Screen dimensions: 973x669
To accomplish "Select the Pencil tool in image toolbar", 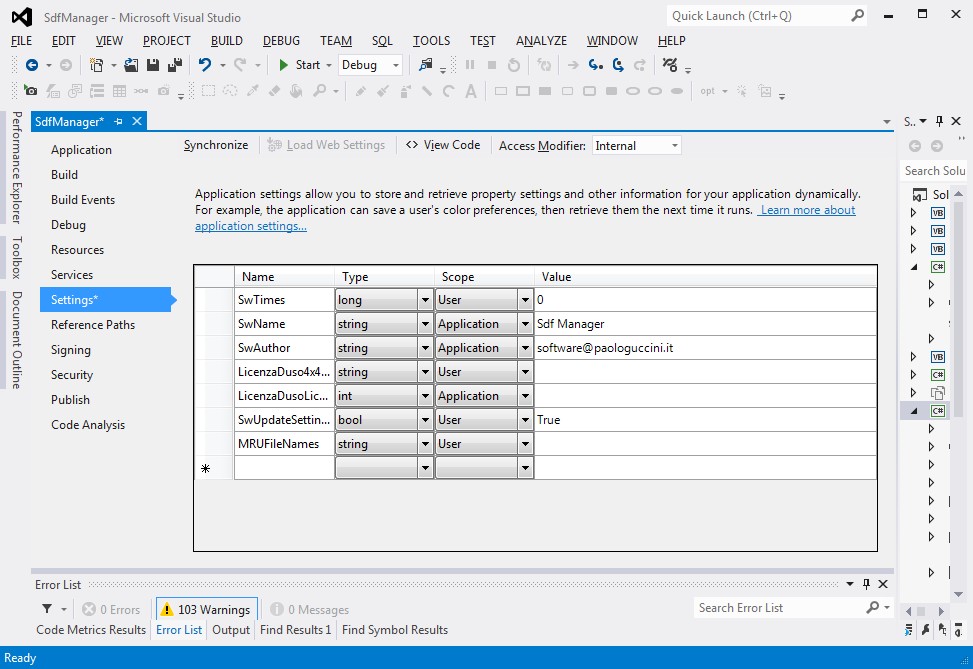I will tap(360, 91).
